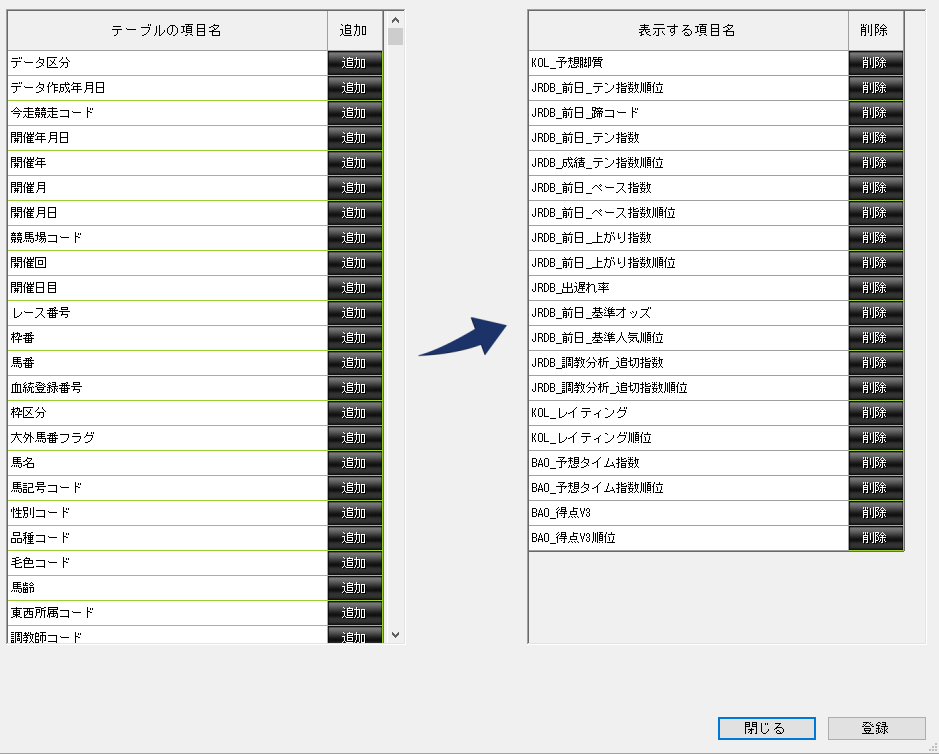Click 追加 button for データ区分 row
939x754 pixels.
(355, 63)
